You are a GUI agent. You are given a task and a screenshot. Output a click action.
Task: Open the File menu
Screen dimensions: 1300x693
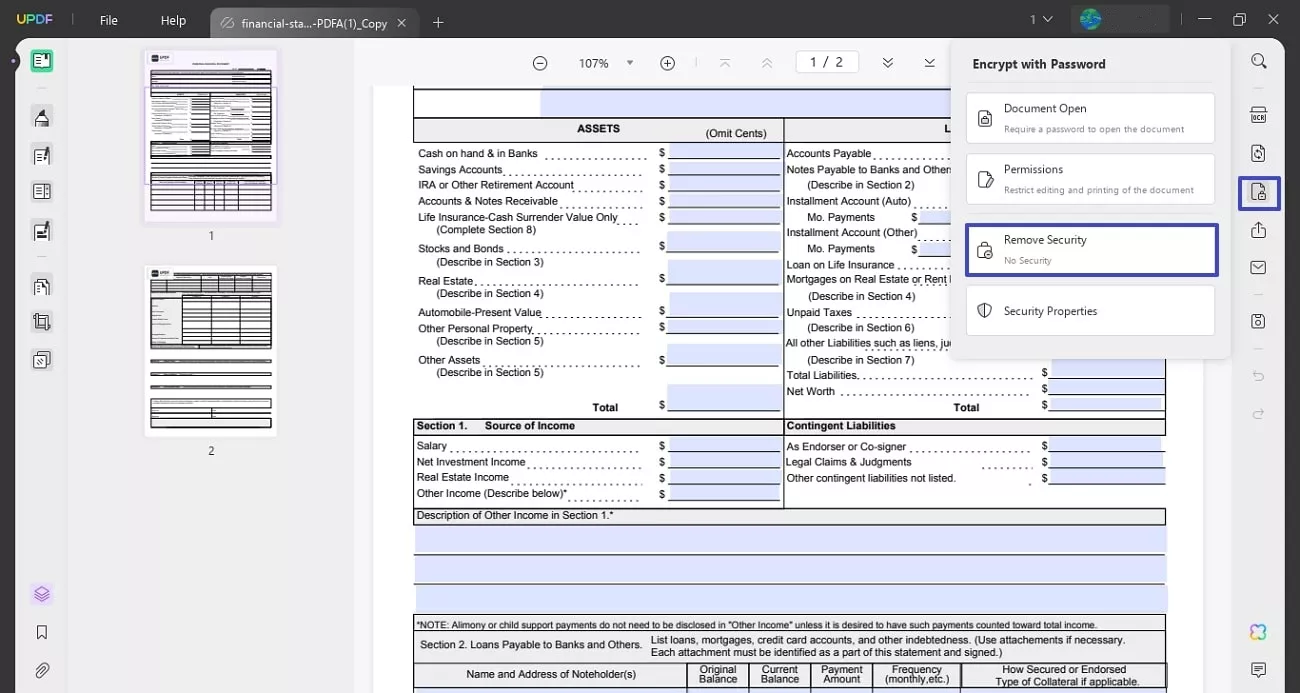(x=108, y=20)
